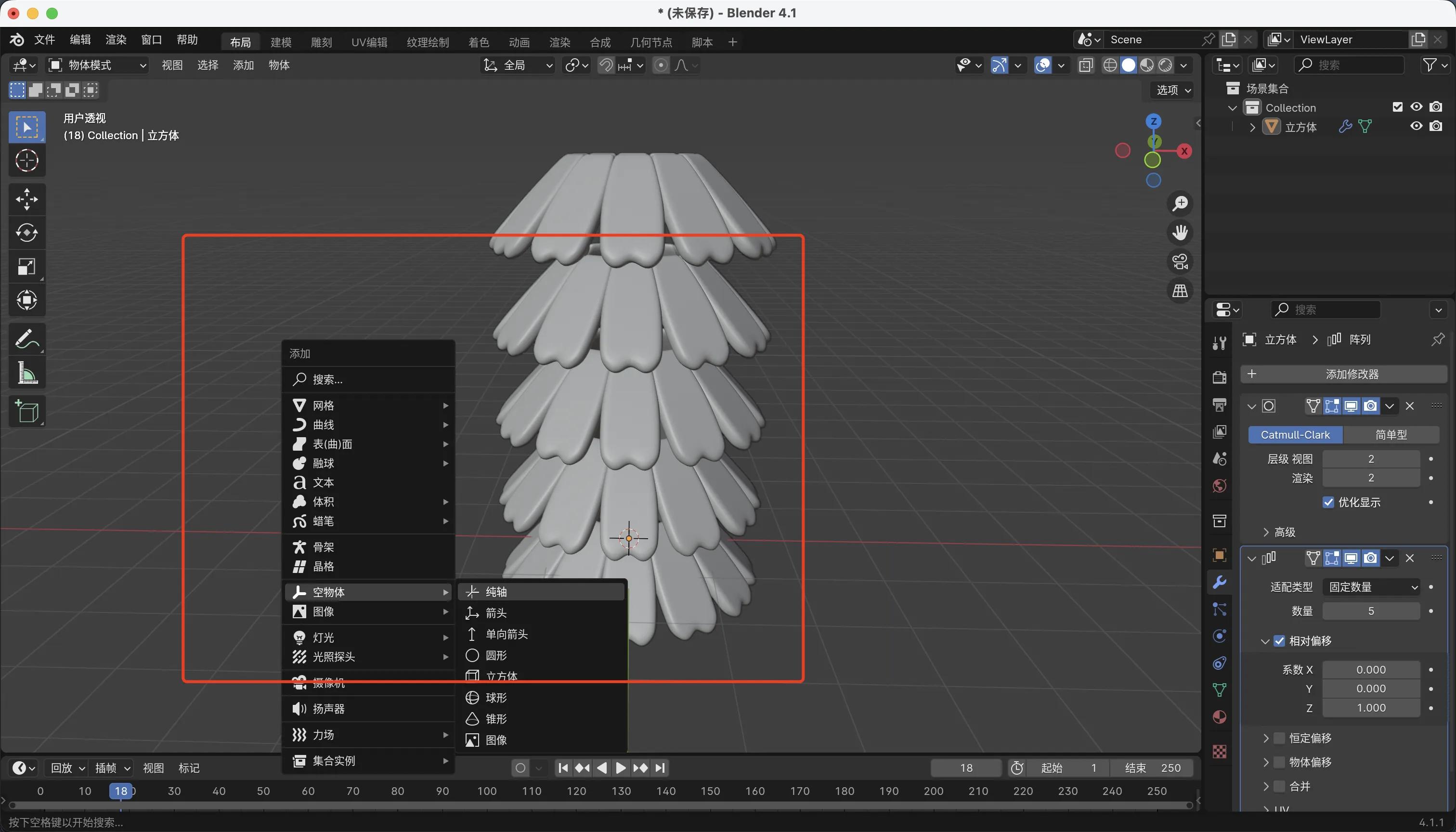Click the 数量 count field slider
Screen dimensions: 1456x832
click(1370, 611)
